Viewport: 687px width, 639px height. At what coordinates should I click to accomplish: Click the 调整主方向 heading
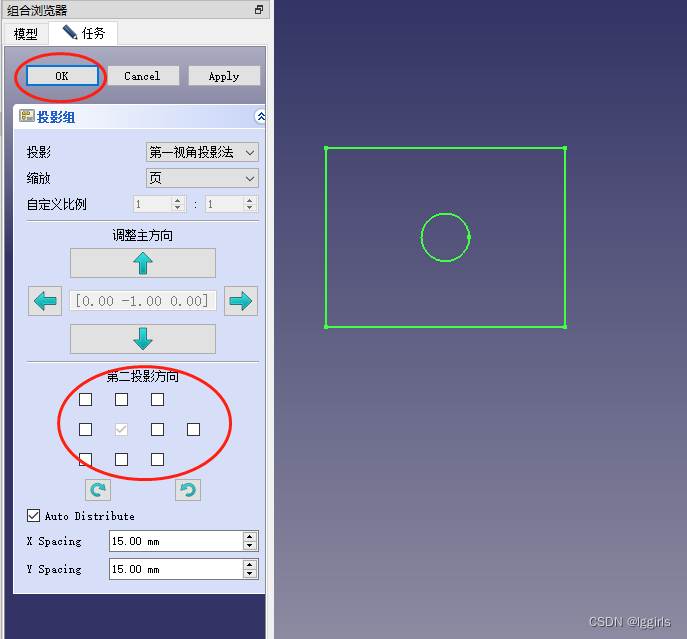(x=143, y=235)
